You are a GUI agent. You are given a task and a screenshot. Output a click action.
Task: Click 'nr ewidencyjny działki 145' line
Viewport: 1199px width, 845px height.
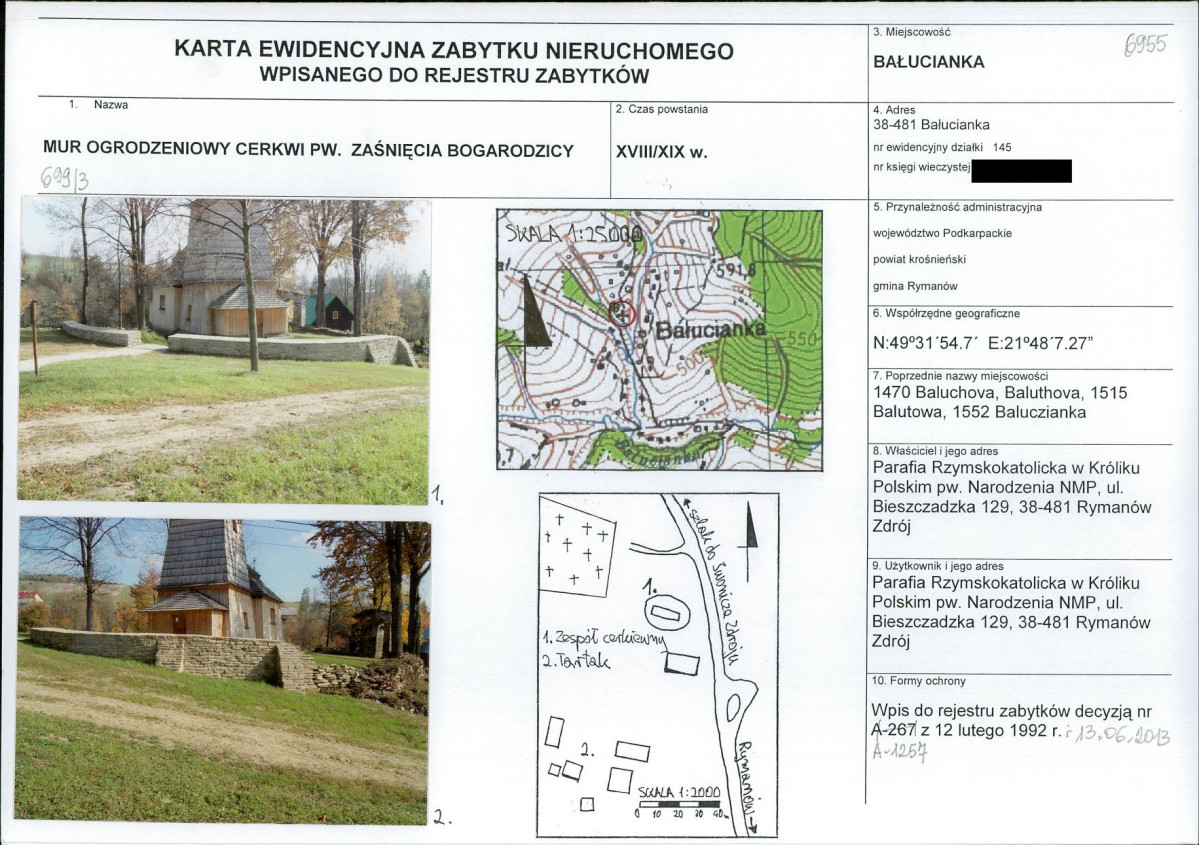coord(942,147)
